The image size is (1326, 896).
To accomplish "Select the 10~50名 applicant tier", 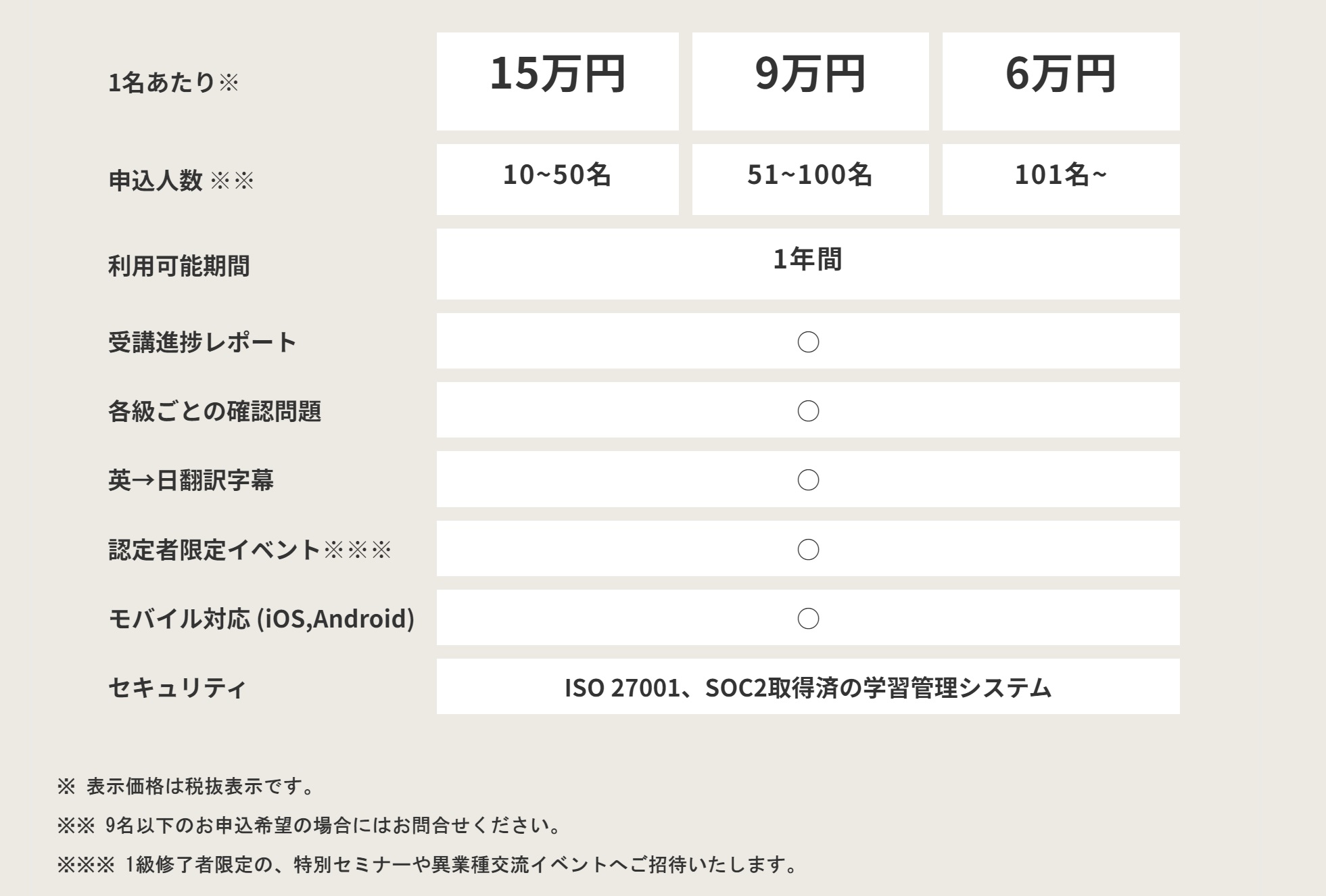I will click(x=557, y=179).
